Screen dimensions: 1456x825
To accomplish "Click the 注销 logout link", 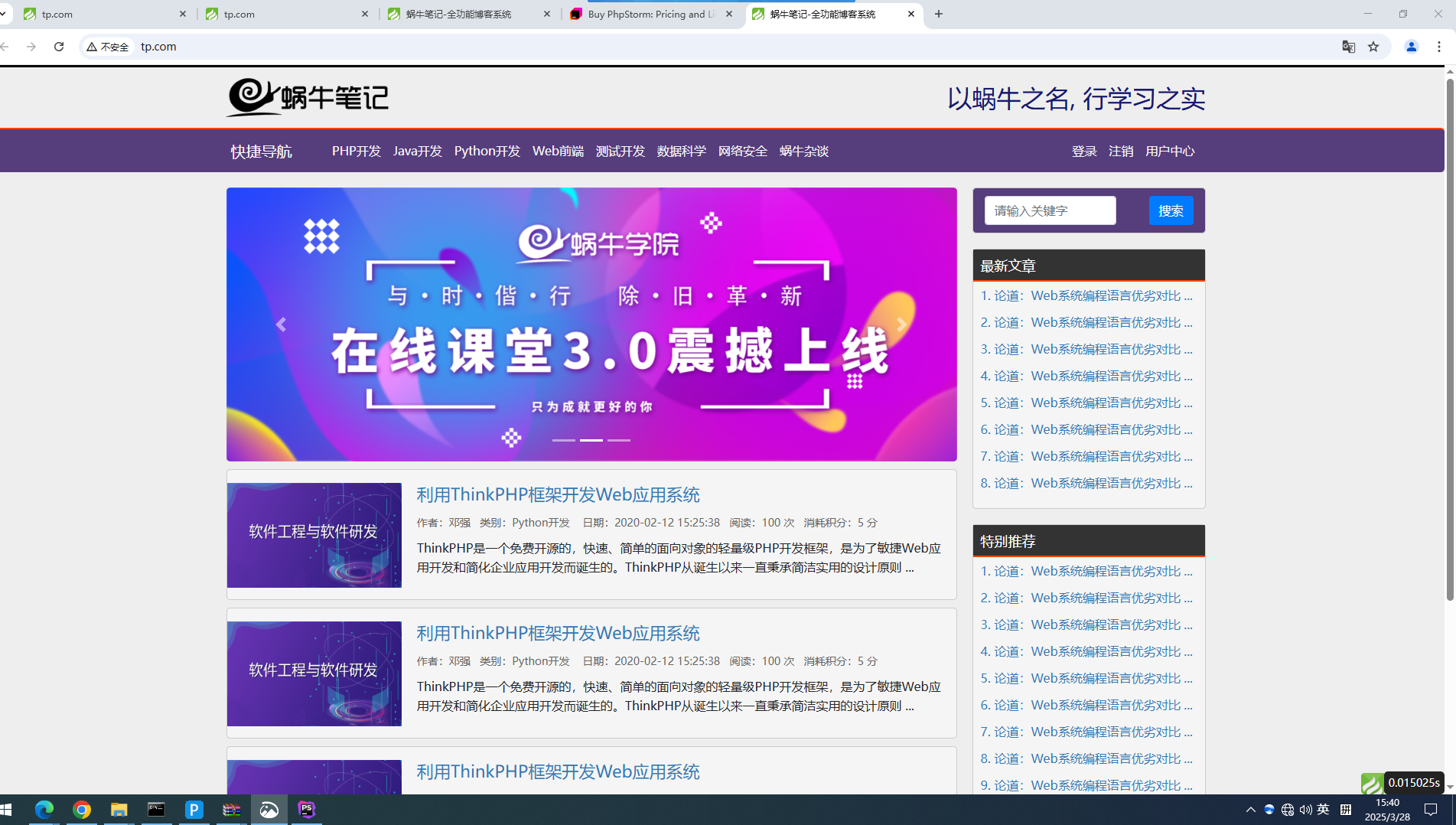I will (x=1121, y=151).
